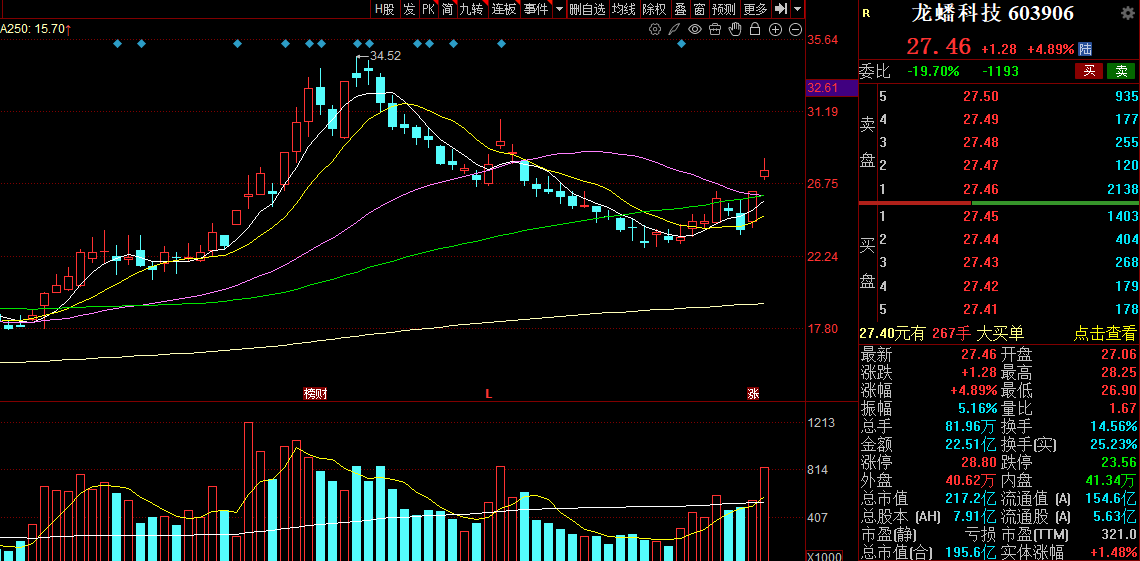Click 点击查看 link
This screenshot has height=561, width=1140.
(x=1104, y=334)
